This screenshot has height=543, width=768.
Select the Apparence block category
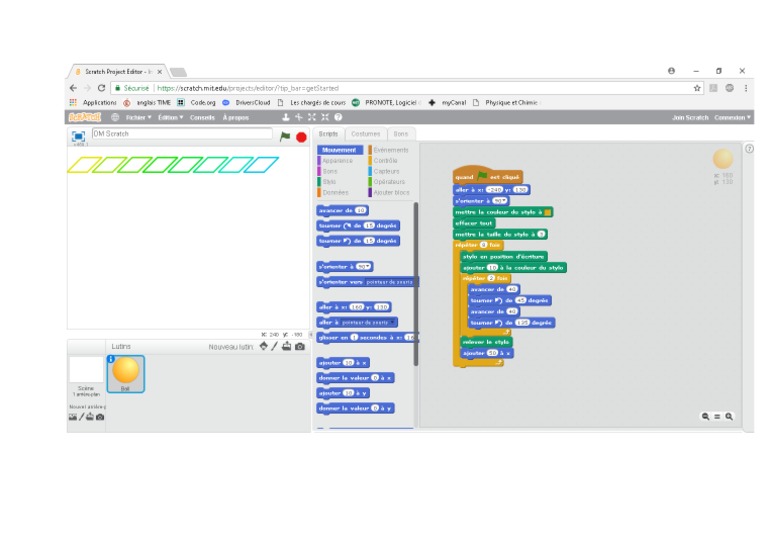click(337, 161)
